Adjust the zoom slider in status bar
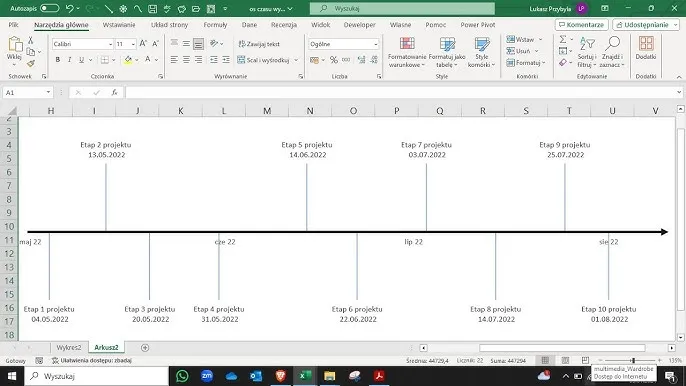 (x=633, y=360)
